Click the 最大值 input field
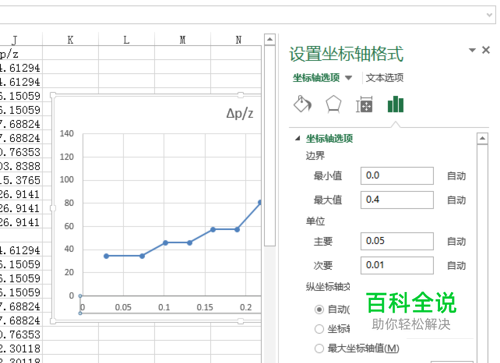Viewport: 500px width, 363px height. point(397,200)
